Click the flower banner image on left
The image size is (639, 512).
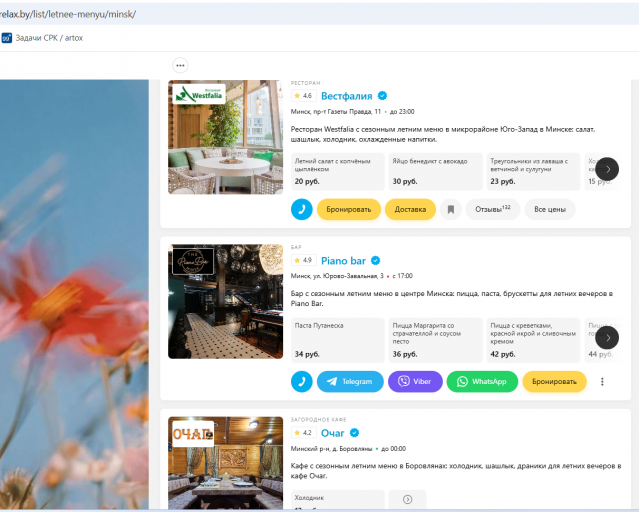(74, 294)
